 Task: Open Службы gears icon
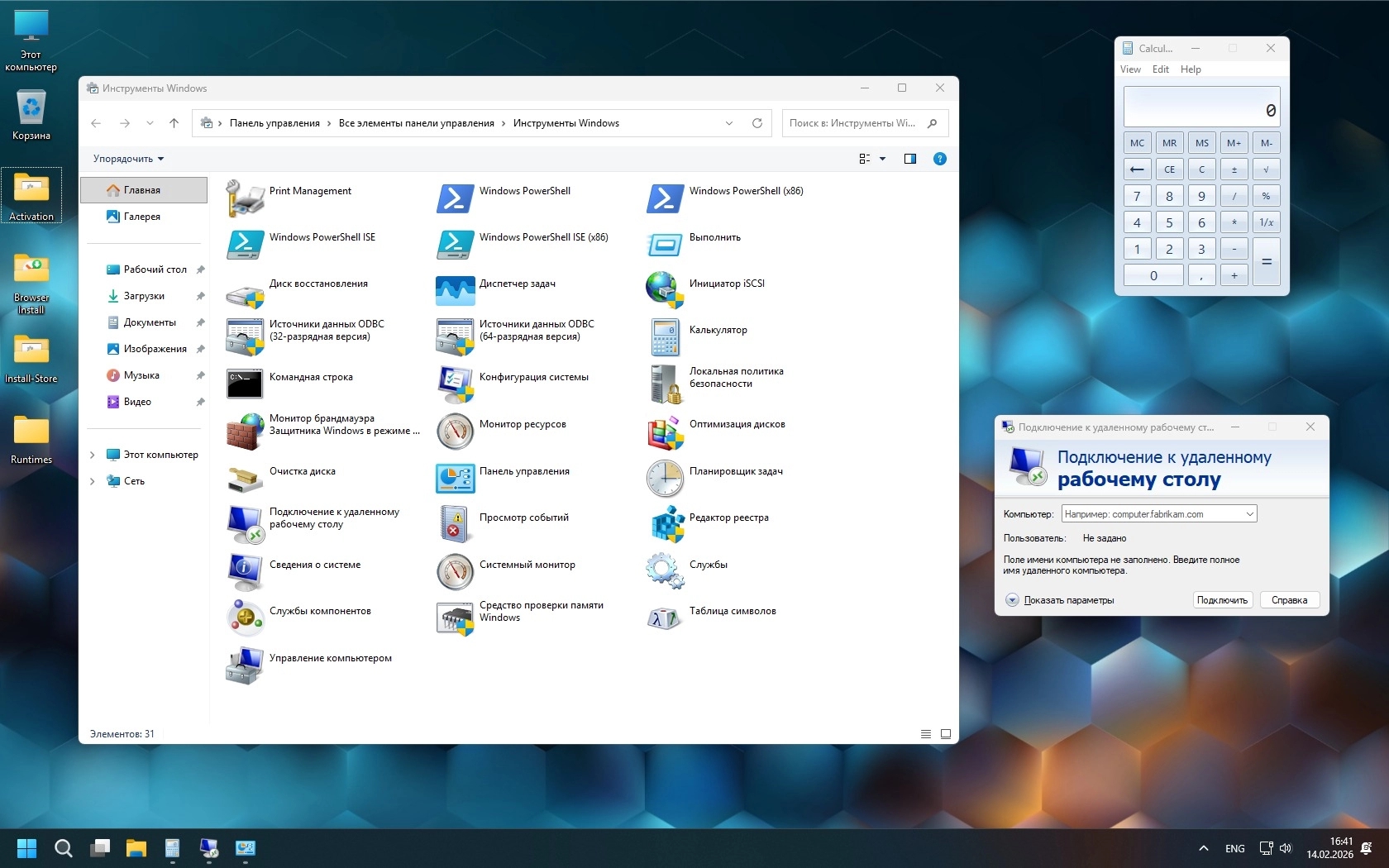tap(665, 571)
